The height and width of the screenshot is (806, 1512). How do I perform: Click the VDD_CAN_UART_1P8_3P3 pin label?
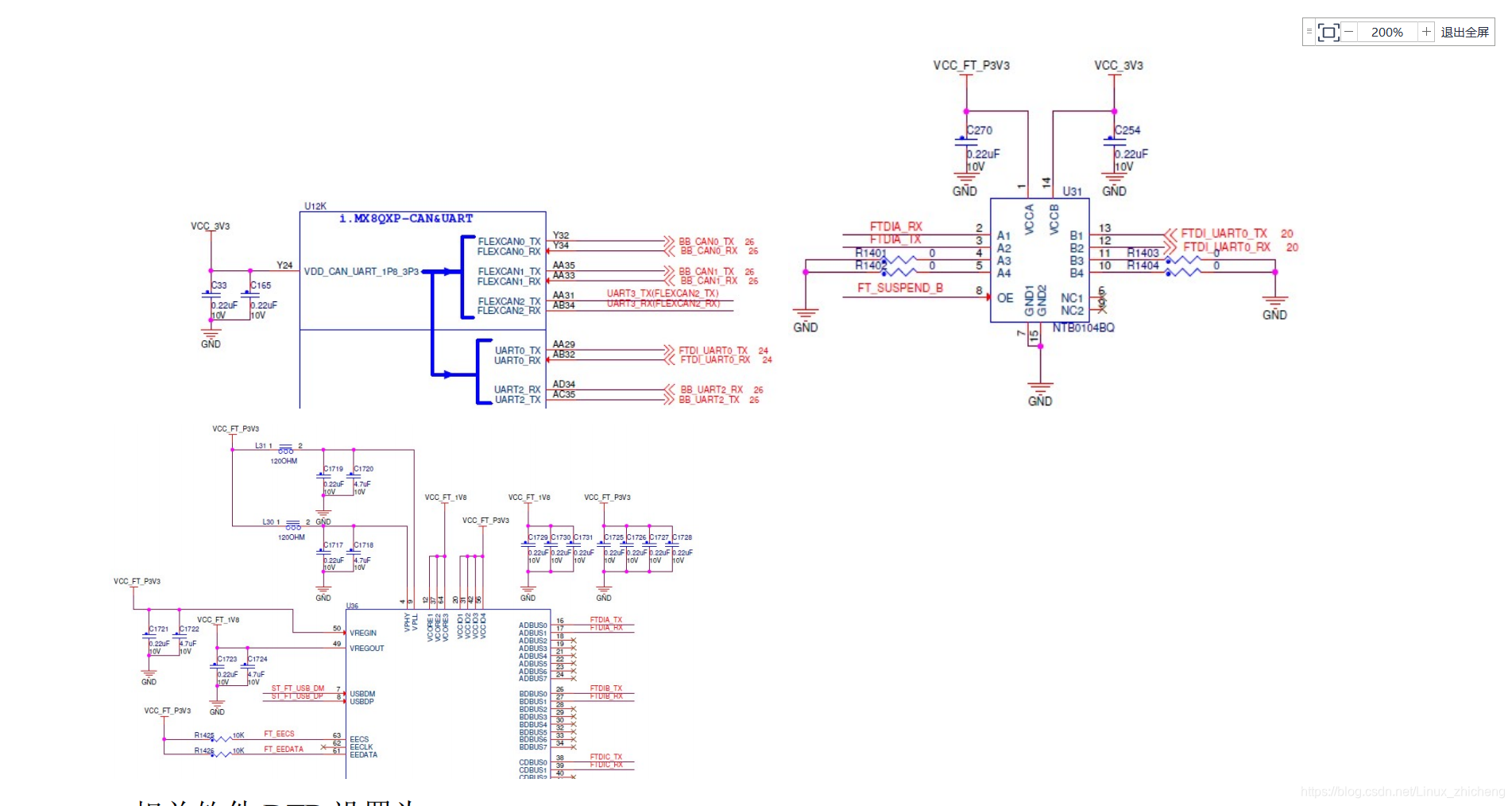tap(362, 271)
